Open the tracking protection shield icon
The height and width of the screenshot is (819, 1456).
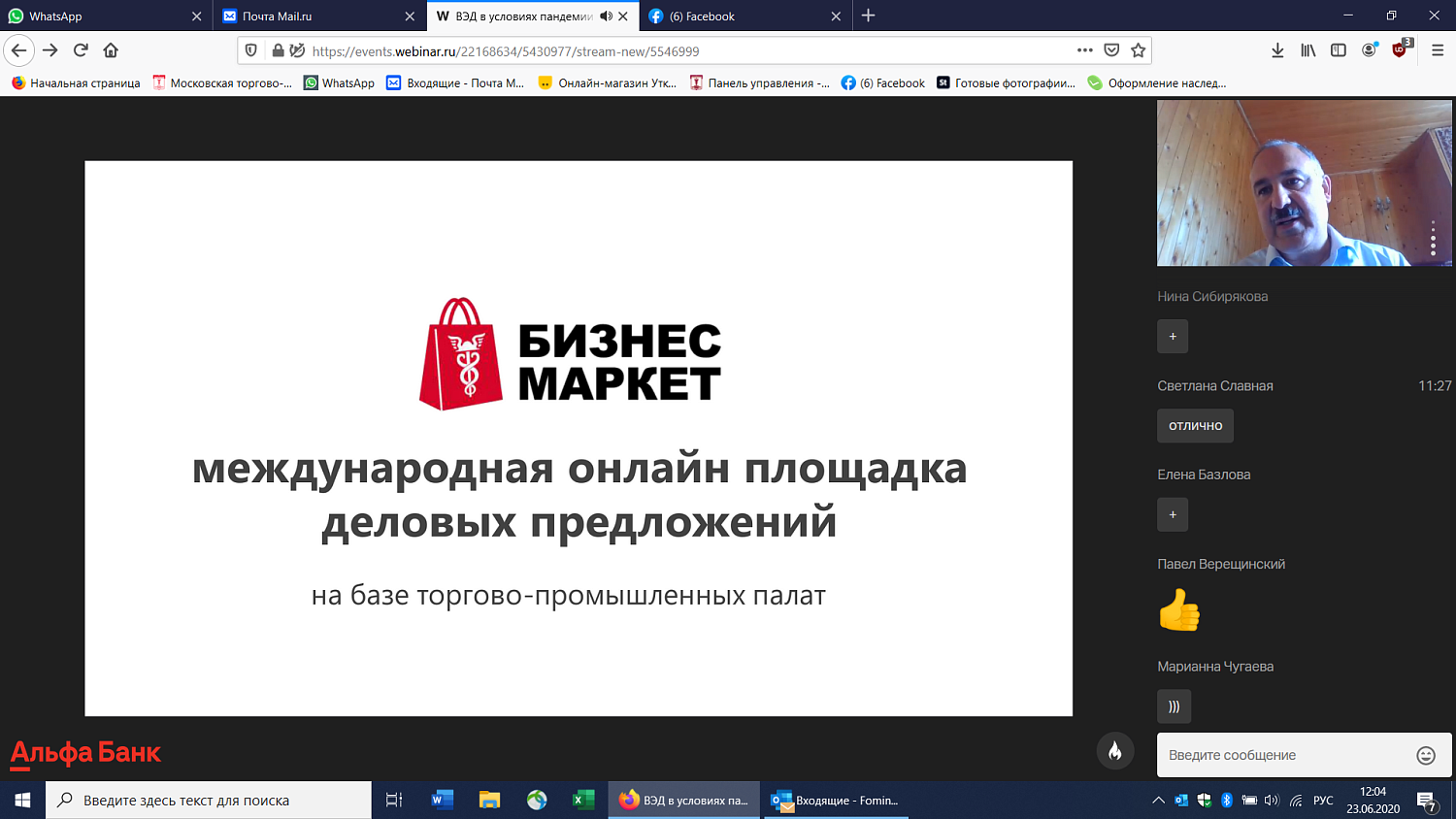click(251, 50)
